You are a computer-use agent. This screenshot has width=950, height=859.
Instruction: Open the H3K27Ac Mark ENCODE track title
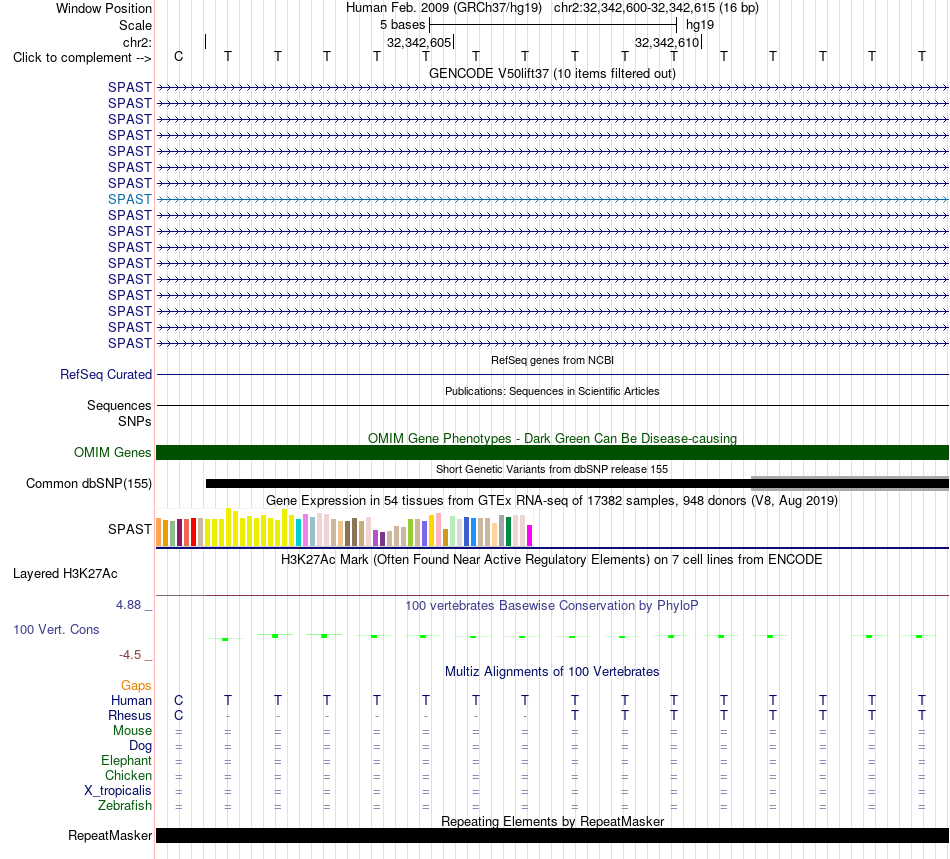point(552,559)
